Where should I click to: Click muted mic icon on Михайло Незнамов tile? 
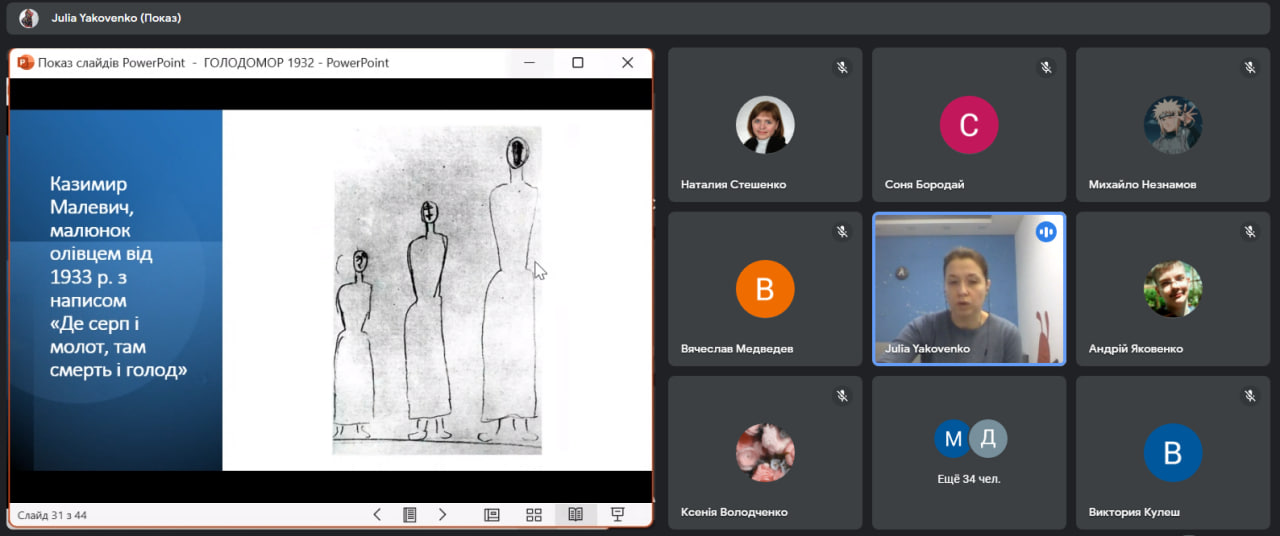coord(1250,67)
